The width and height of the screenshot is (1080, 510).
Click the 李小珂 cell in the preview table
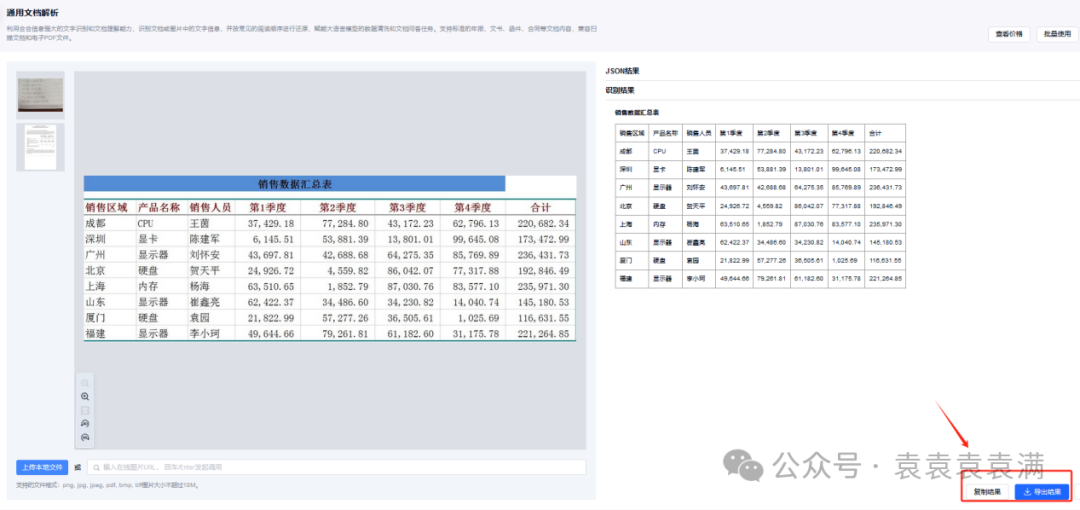coord(205,334)
